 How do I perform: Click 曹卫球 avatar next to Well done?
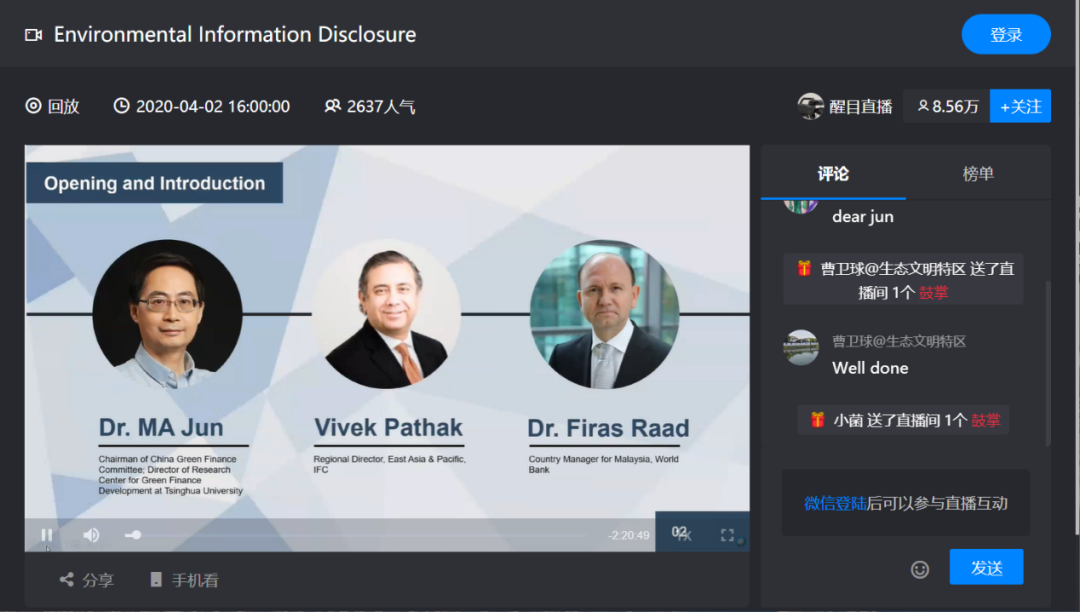(801, 348)
